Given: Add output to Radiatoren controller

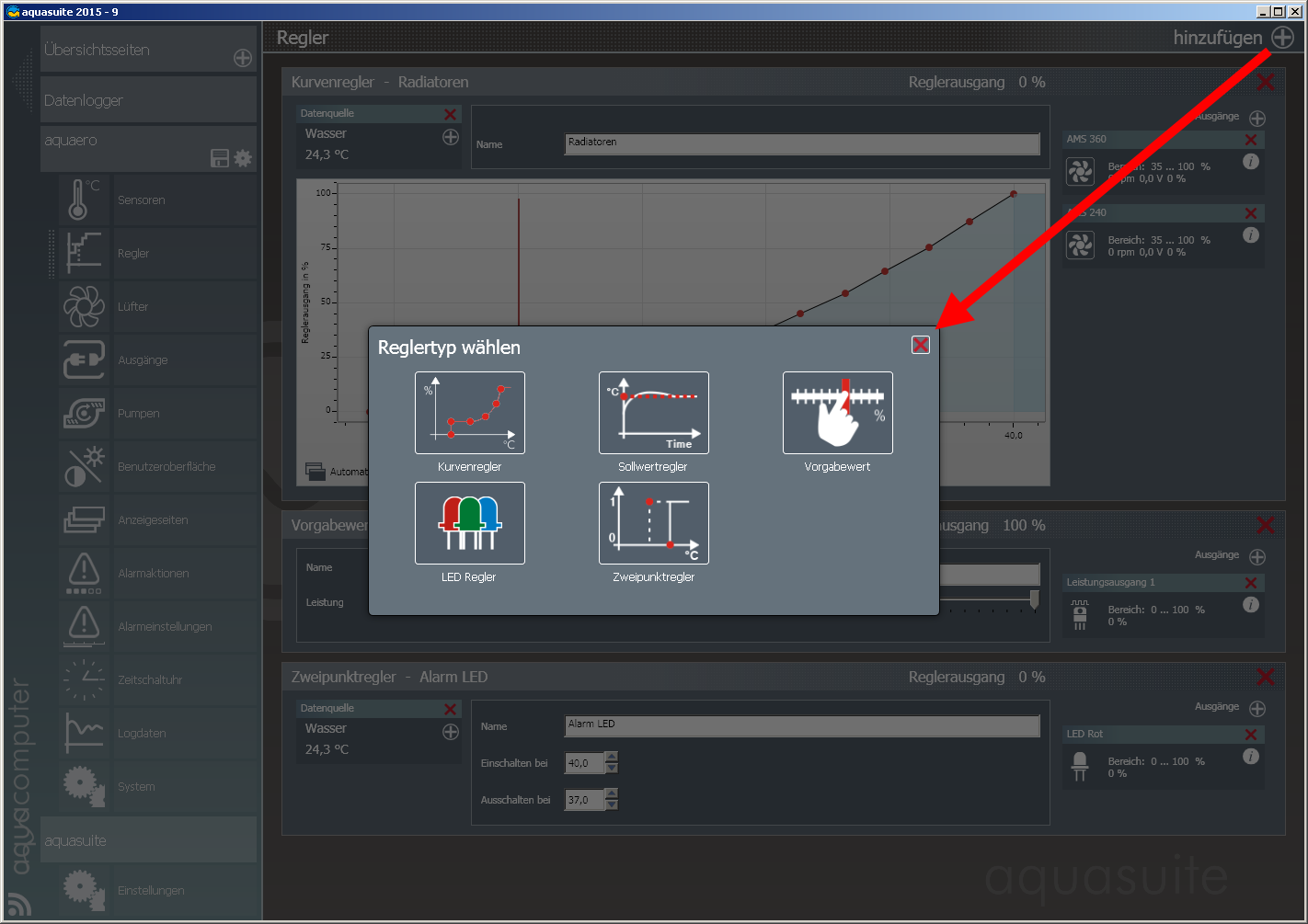Looking at the screenshot, I should pos(1257,119).
